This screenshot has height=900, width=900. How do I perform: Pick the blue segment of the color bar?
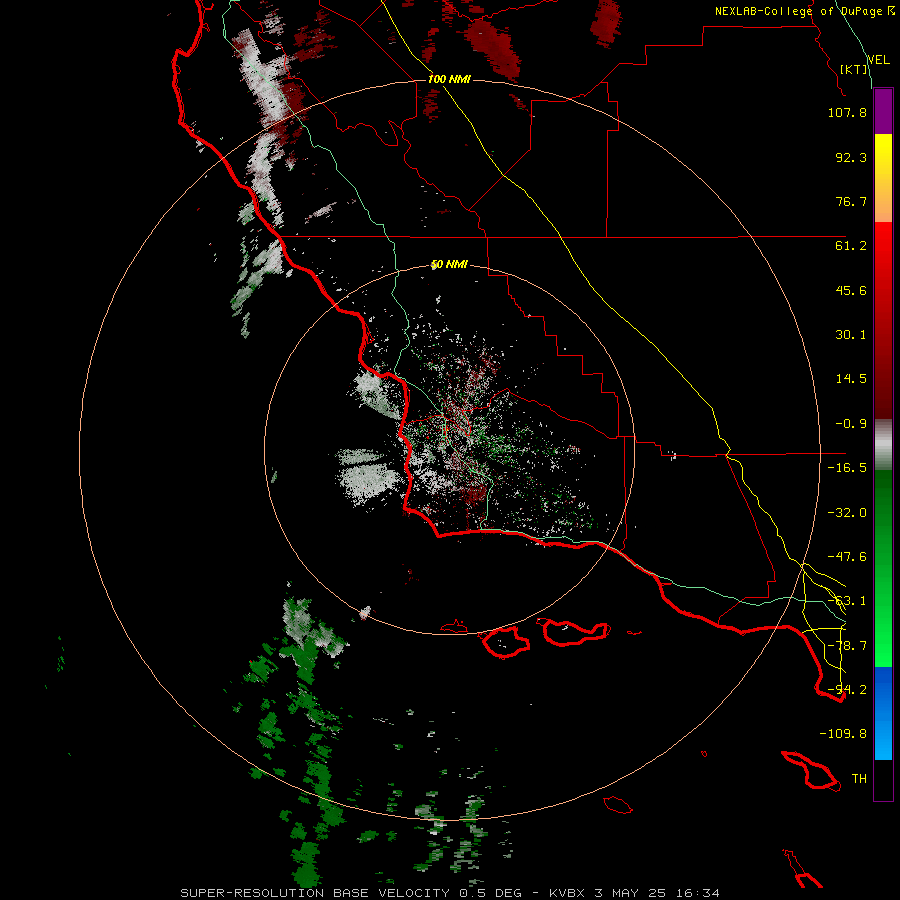(x=883, y=713)
